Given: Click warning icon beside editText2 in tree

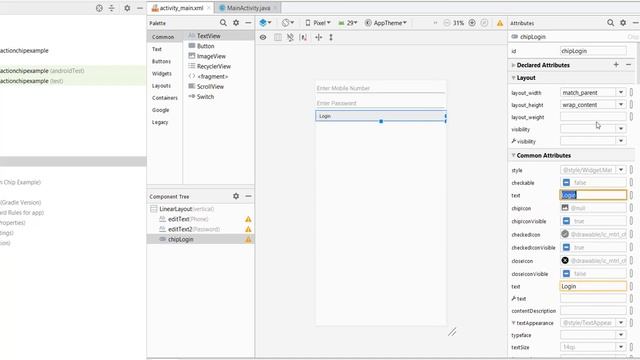Looking at the screenshot, I should [248, 229].
